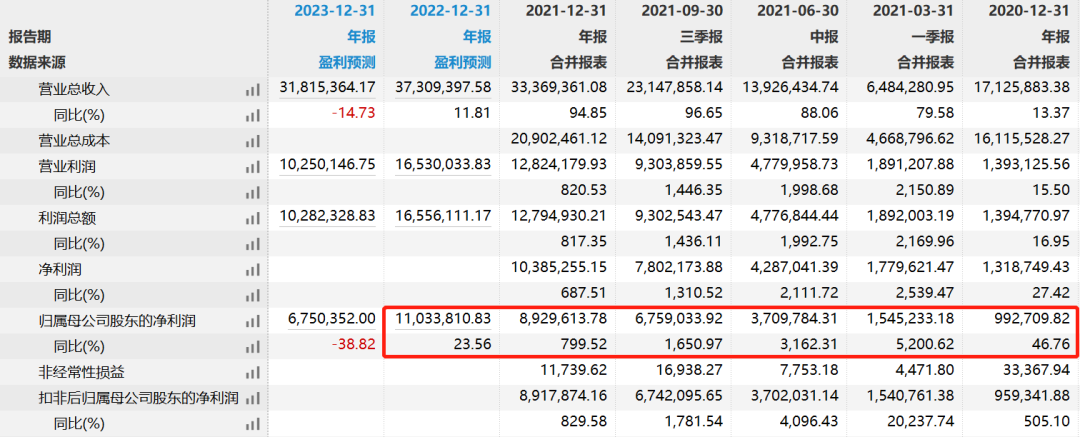1080x437 pixels.
Task: Click chart icon for 非经常性损益 row
Action: click(251, 372)
